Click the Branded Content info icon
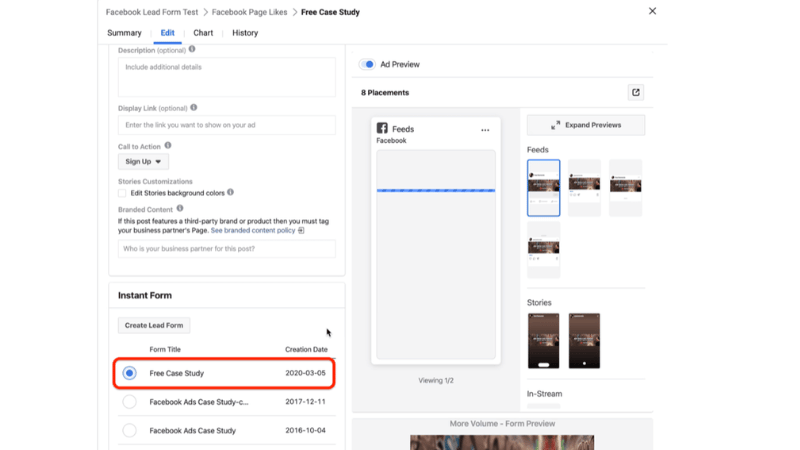This screenshot has height=450, width=800. pyautogui.click(x=180, y=209)
